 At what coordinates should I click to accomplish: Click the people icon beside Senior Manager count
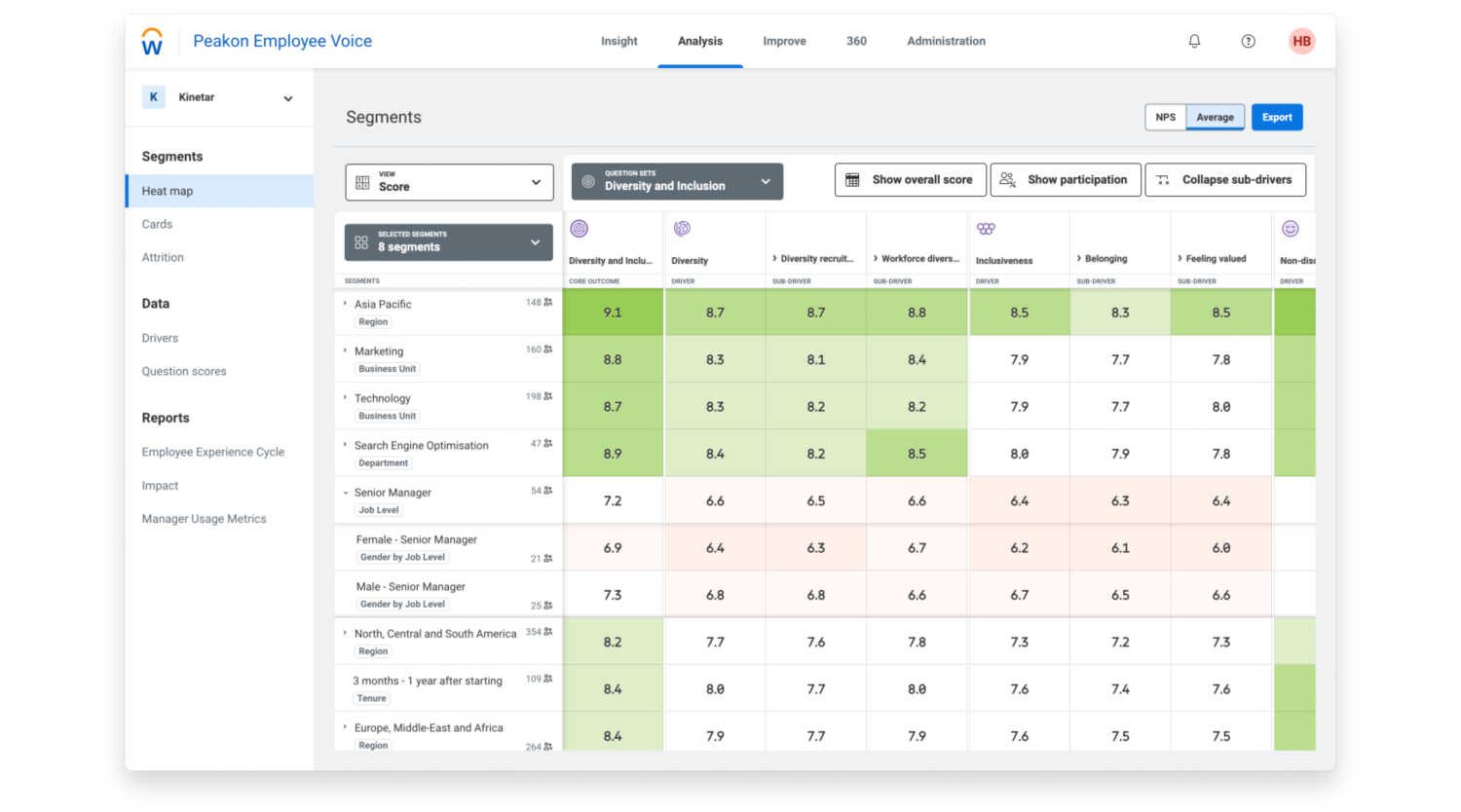tap(548, 491)
